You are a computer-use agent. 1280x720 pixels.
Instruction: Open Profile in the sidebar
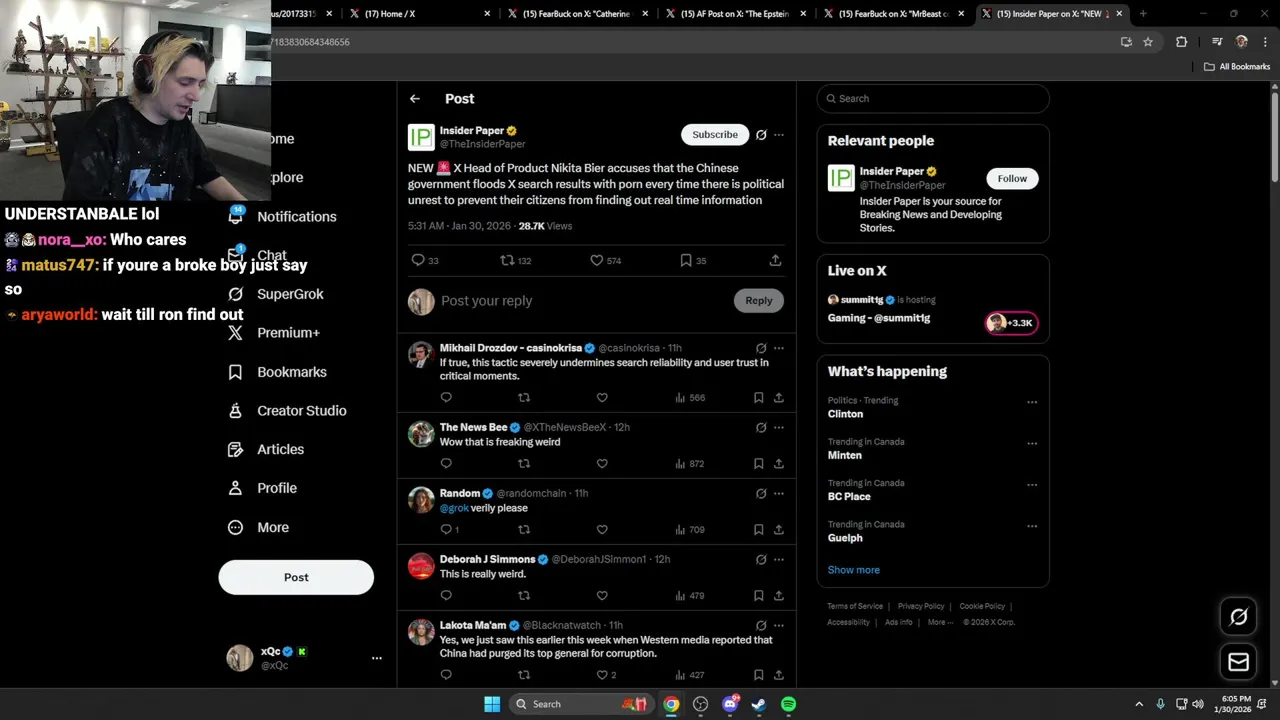[x=263, y=488]
